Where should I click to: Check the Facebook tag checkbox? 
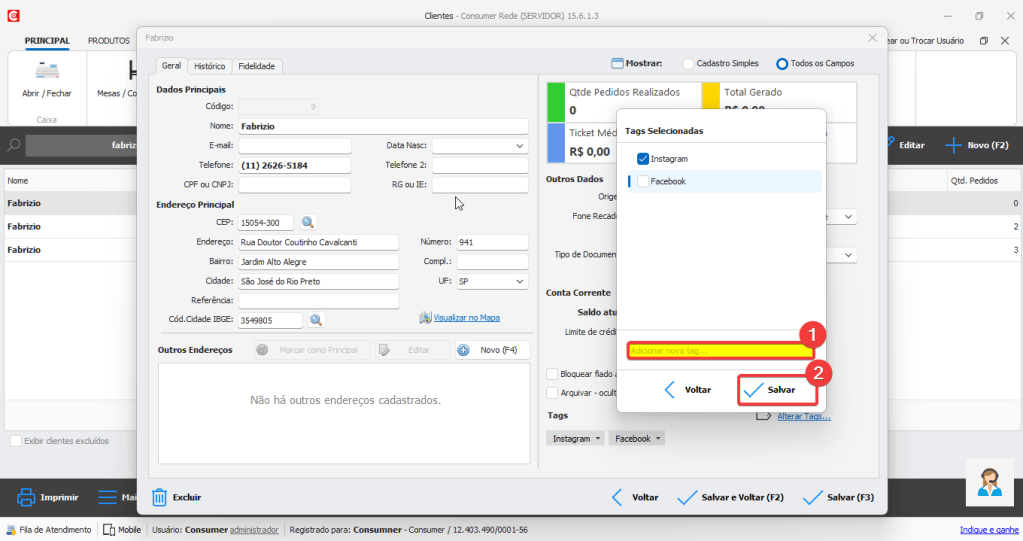tap(643, 181)
